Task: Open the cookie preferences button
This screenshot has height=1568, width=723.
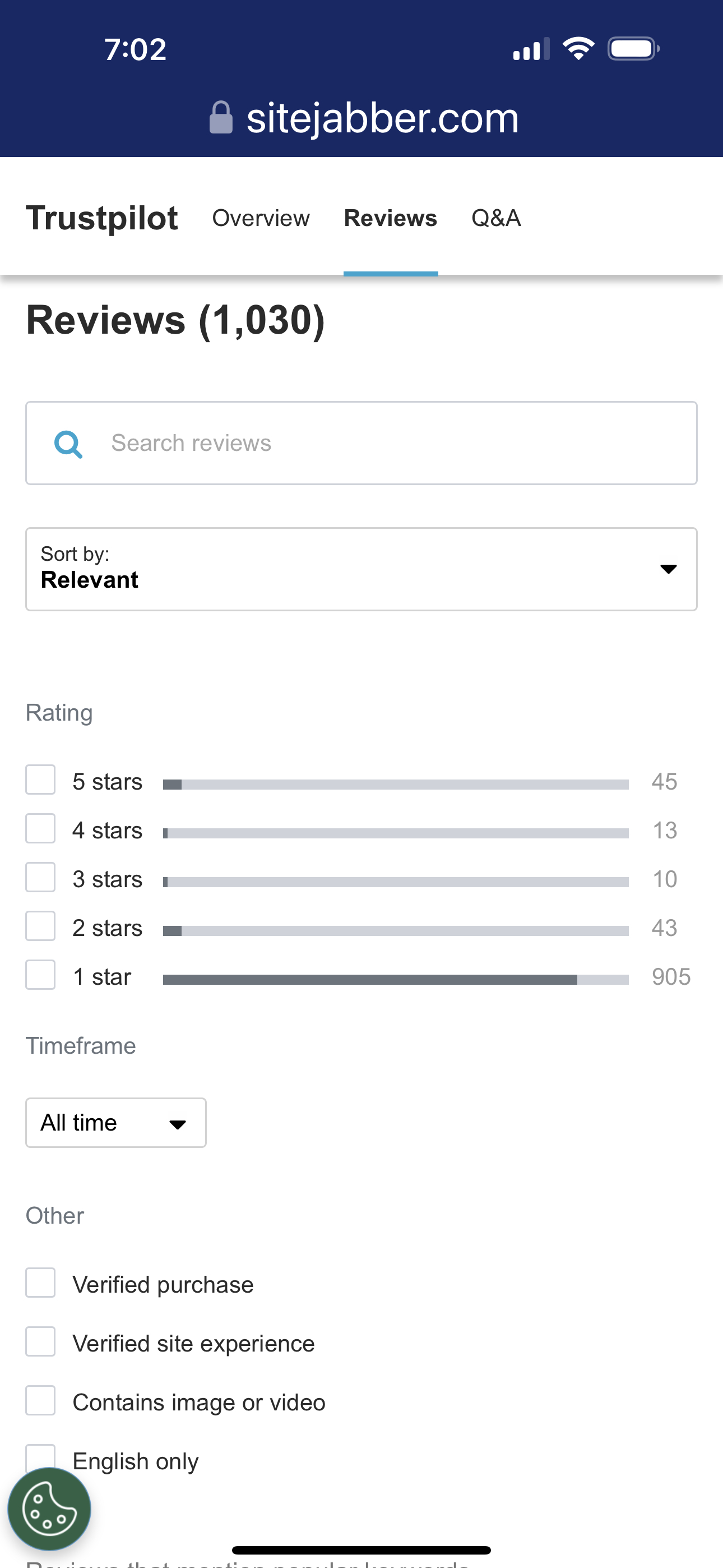Action: (x=49, y=1509)
